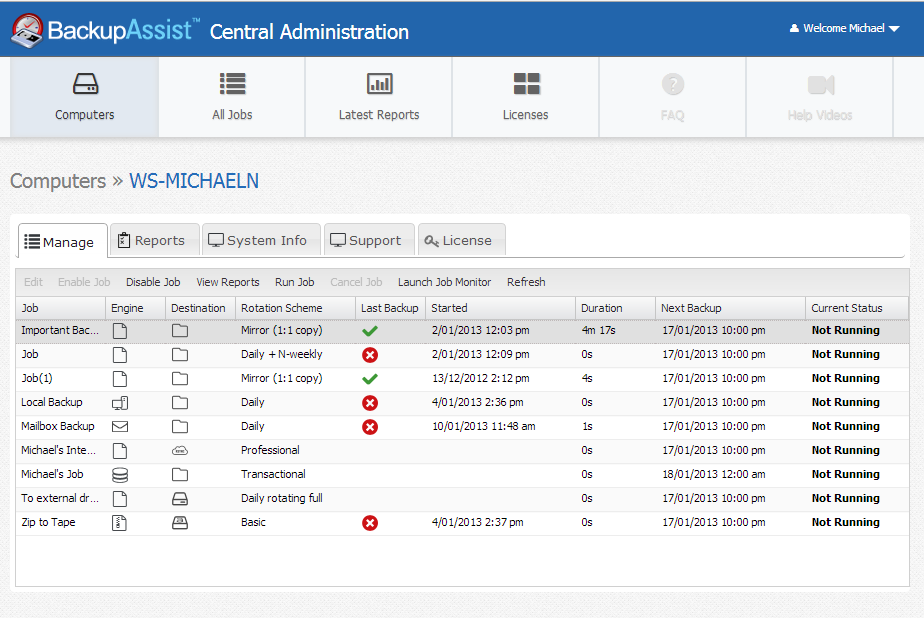Click the zip engine icon for Zip to Tape
Screen dimensions: 924x618
click(120, 523)
